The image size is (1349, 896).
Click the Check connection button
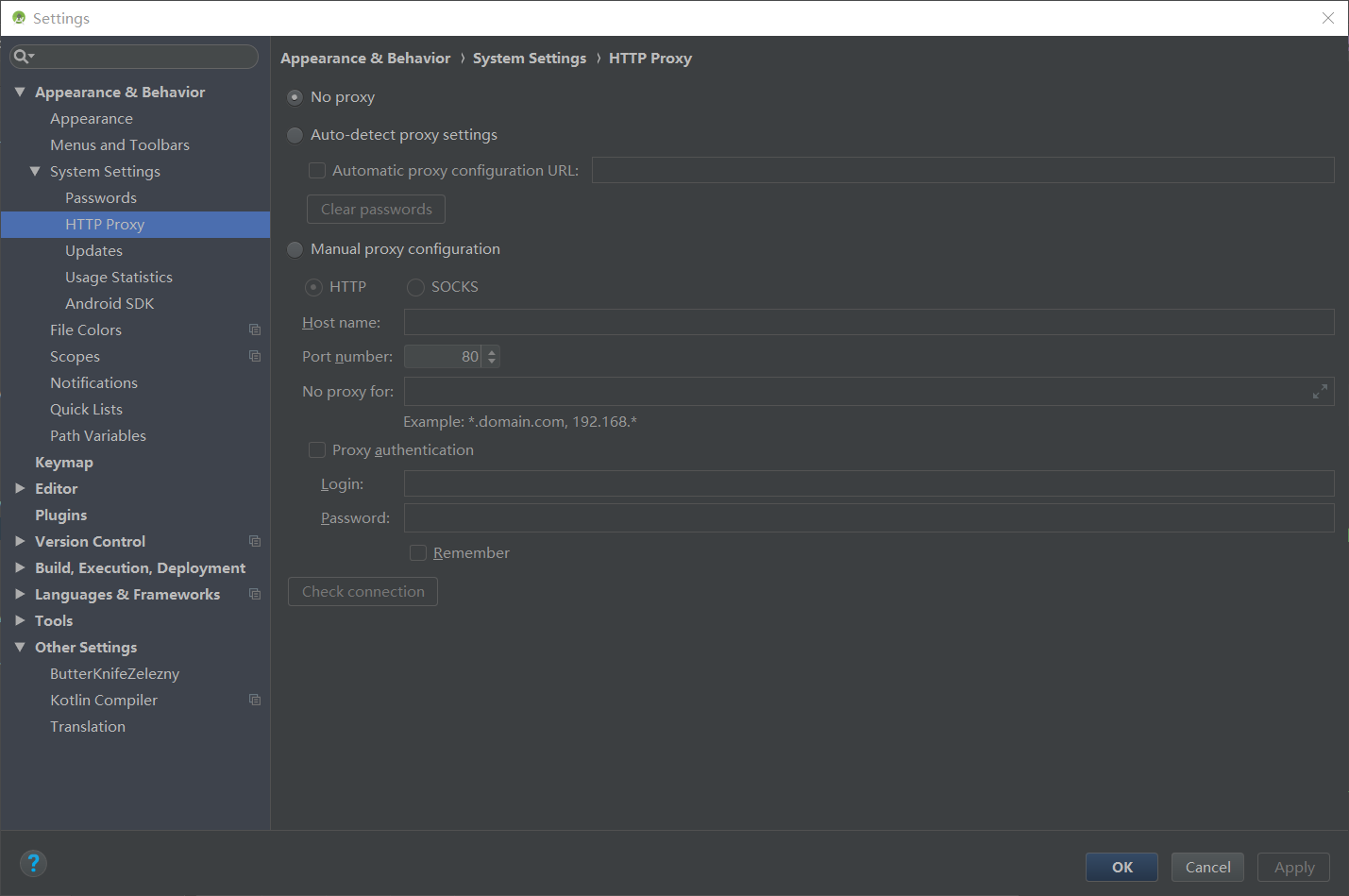pyautogui.click(x=363, y=591)
